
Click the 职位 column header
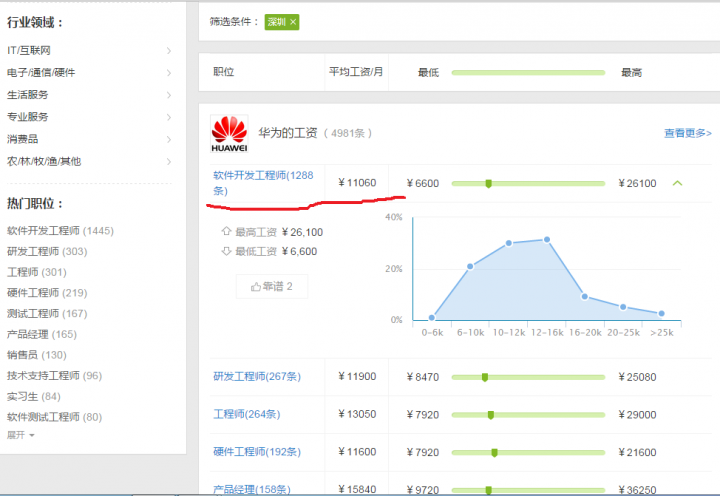click(x=224, y=72)
